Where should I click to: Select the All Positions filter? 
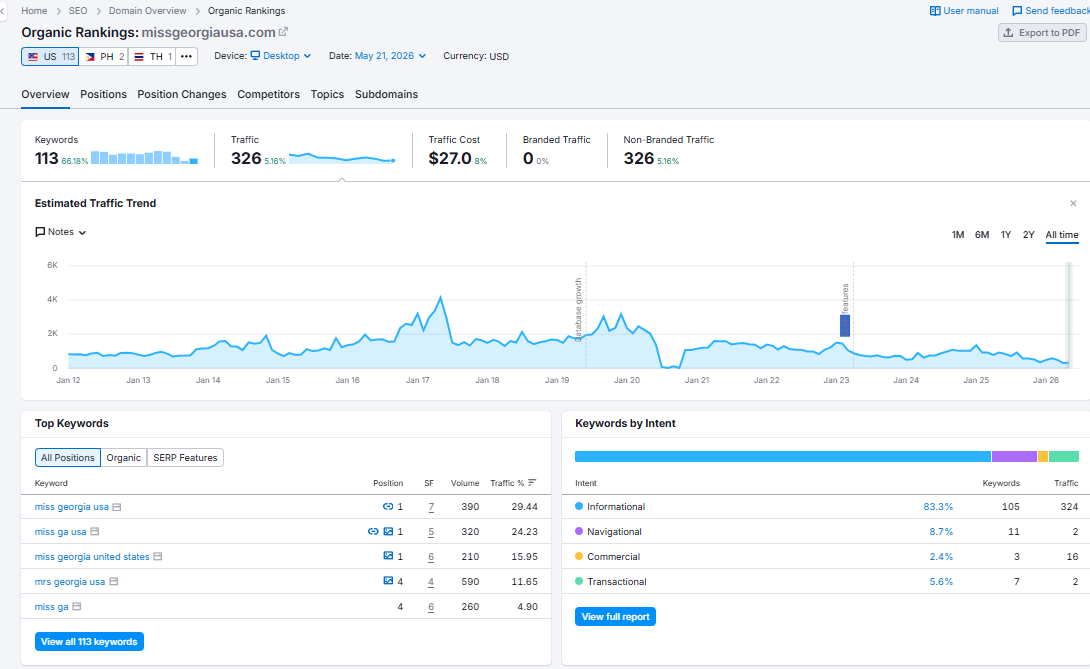pos(67,458)
